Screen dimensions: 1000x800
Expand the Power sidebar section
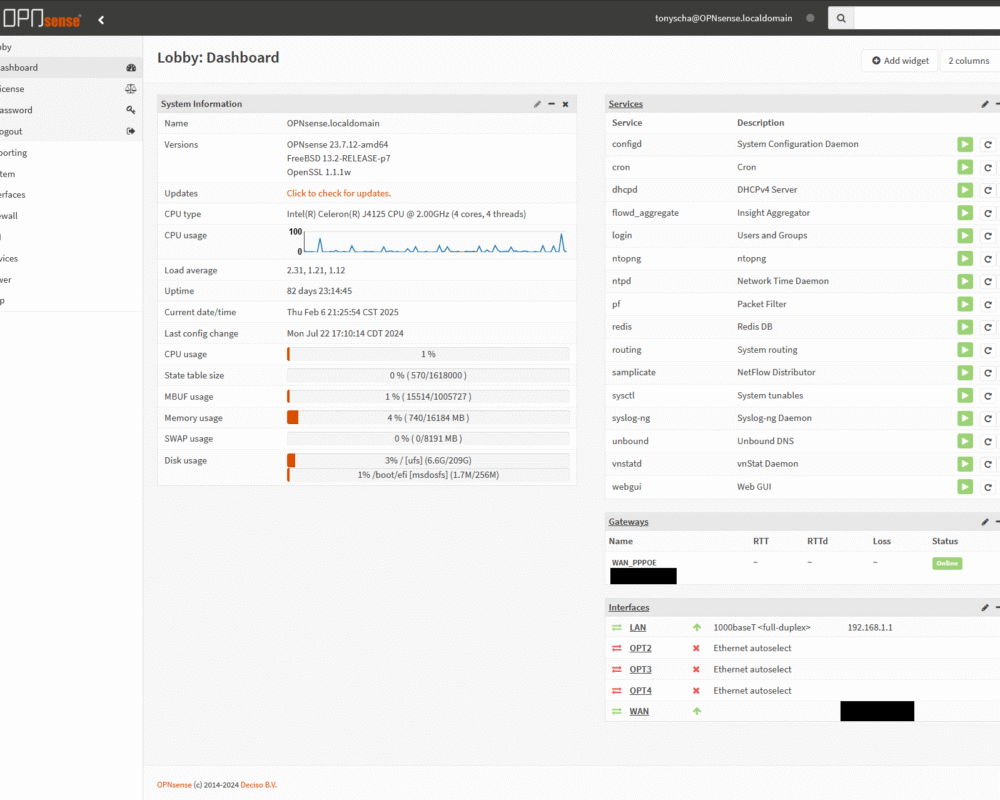coord(71,279)
